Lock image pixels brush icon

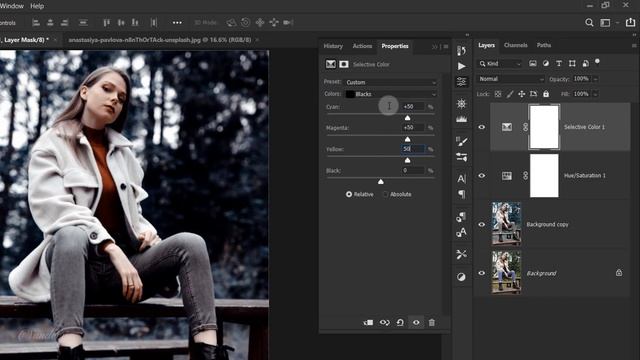[510, 94]
